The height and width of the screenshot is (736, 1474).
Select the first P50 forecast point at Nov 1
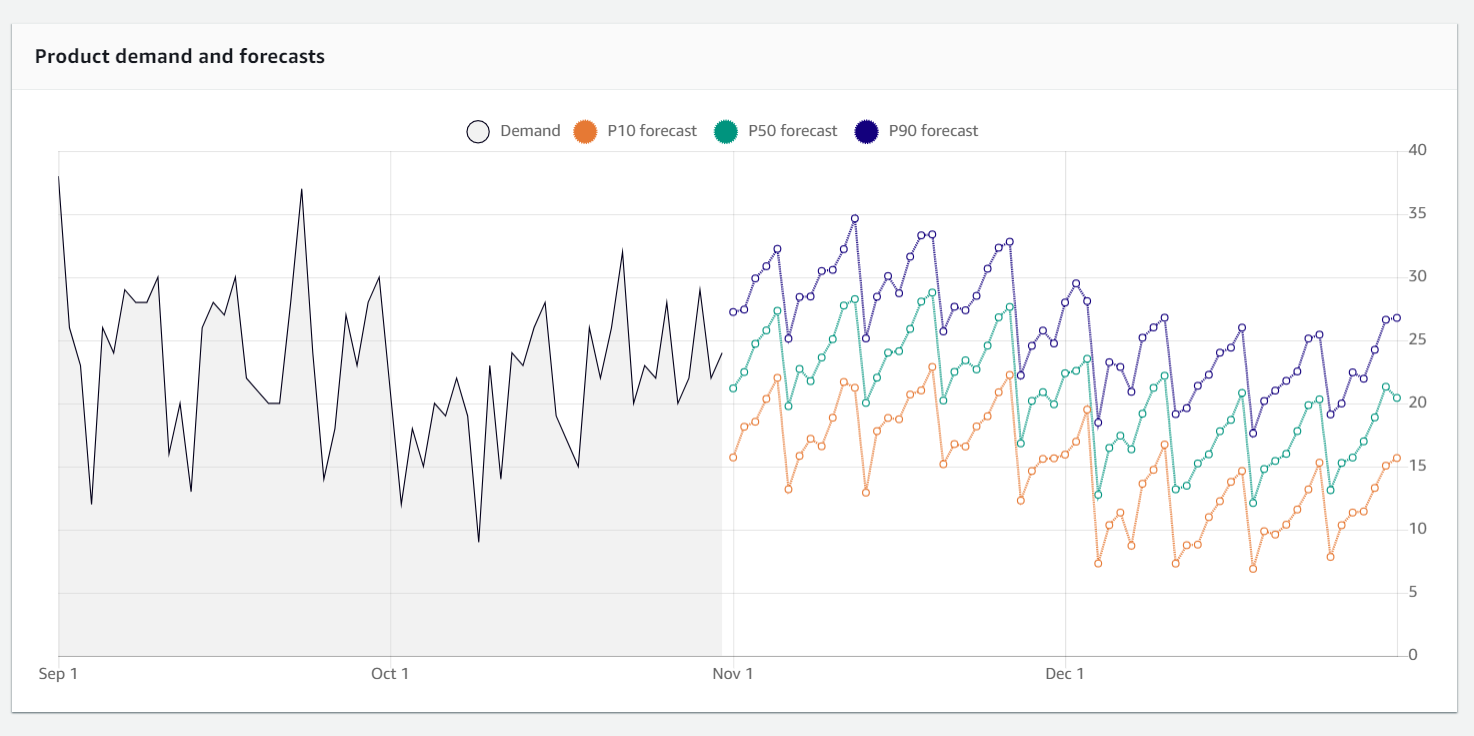point(733,388)
